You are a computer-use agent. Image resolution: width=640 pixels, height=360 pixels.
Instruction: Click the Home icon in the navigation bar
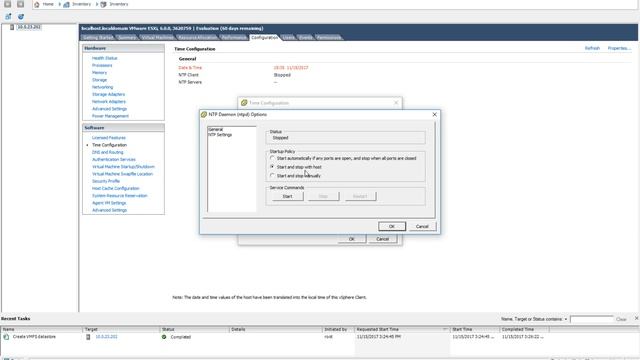[37, 4]
